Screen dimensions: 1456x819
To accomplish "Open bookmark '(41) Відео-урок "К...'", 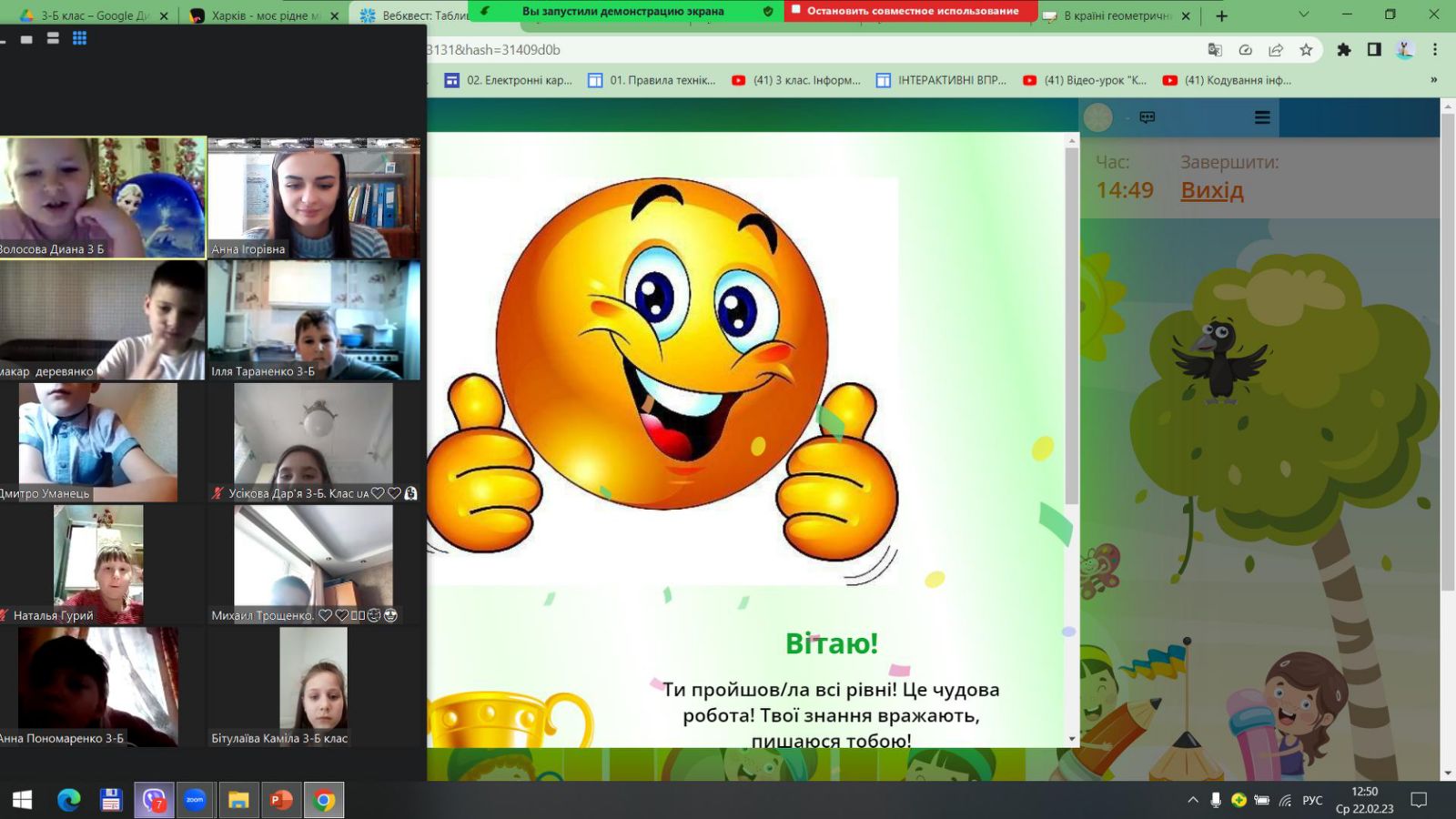I will click(1085, 80).
